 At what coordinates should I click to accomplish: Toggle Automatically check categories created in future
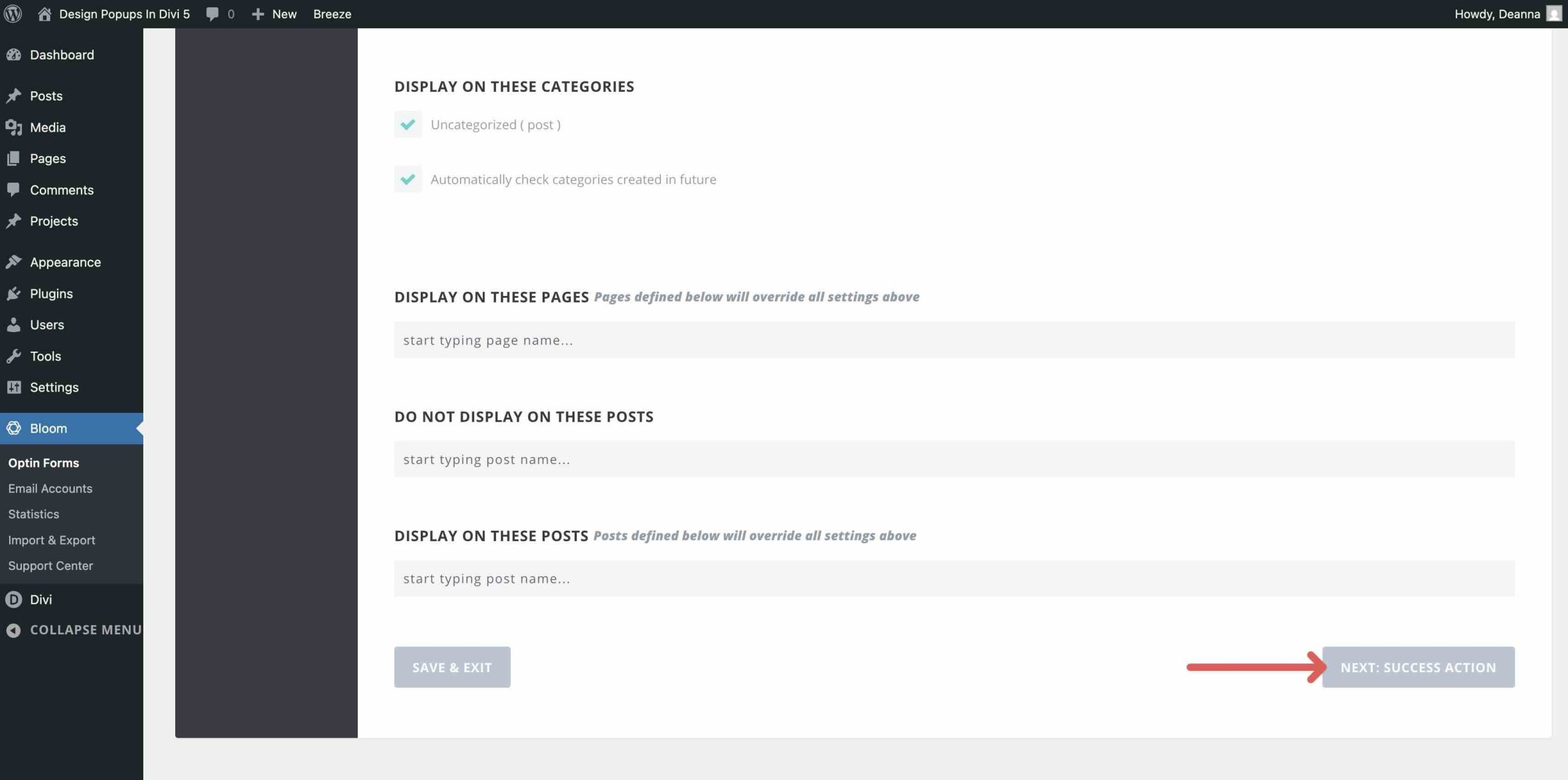[408, 179]
